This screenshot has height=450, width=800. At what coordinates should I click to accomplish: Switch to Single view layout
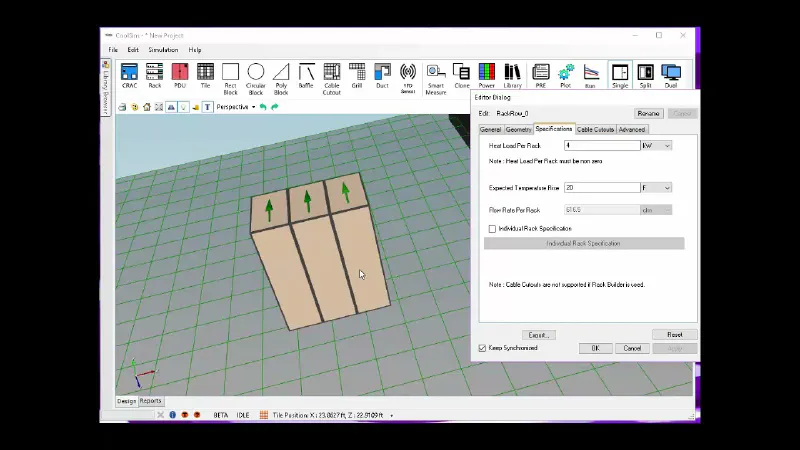(x=620, y=76)
